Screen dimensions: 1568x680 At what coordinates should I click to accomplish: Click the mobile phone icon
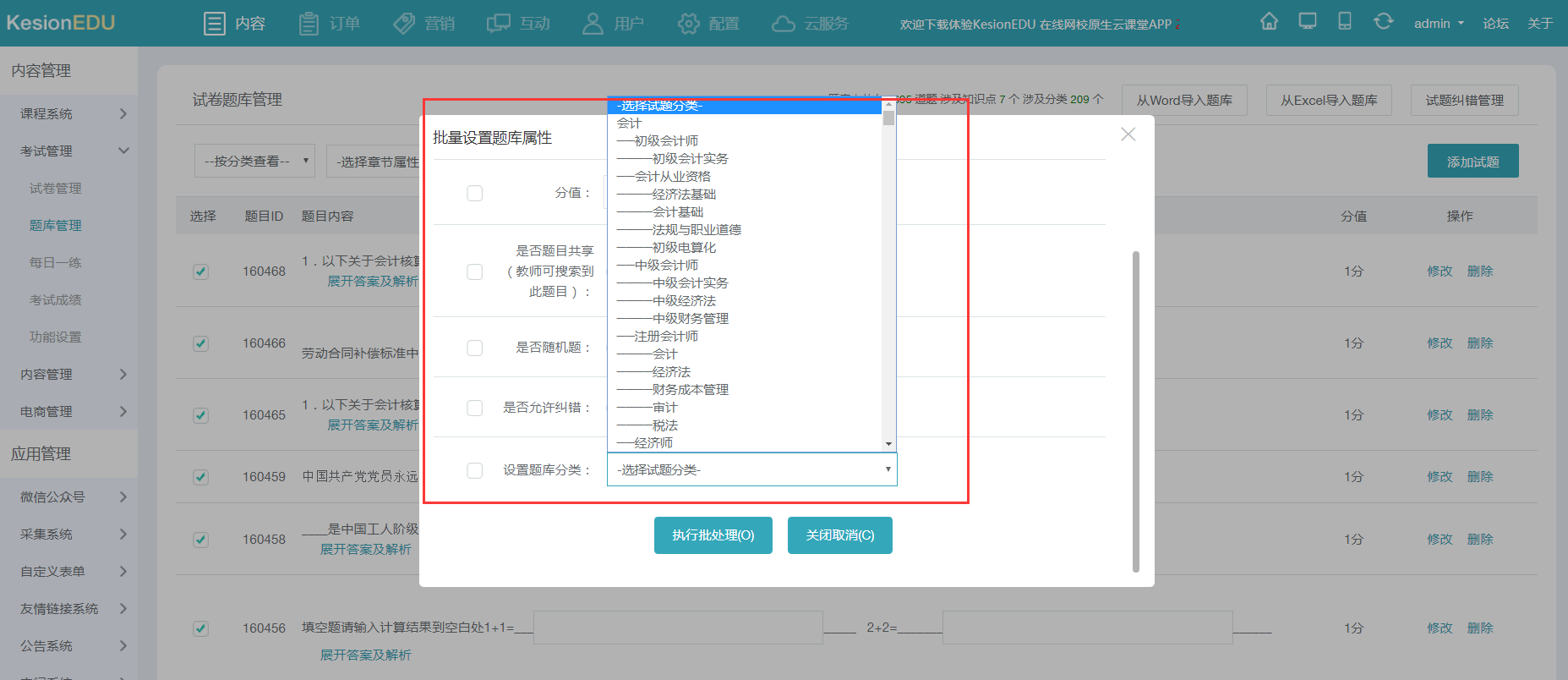1344,22
